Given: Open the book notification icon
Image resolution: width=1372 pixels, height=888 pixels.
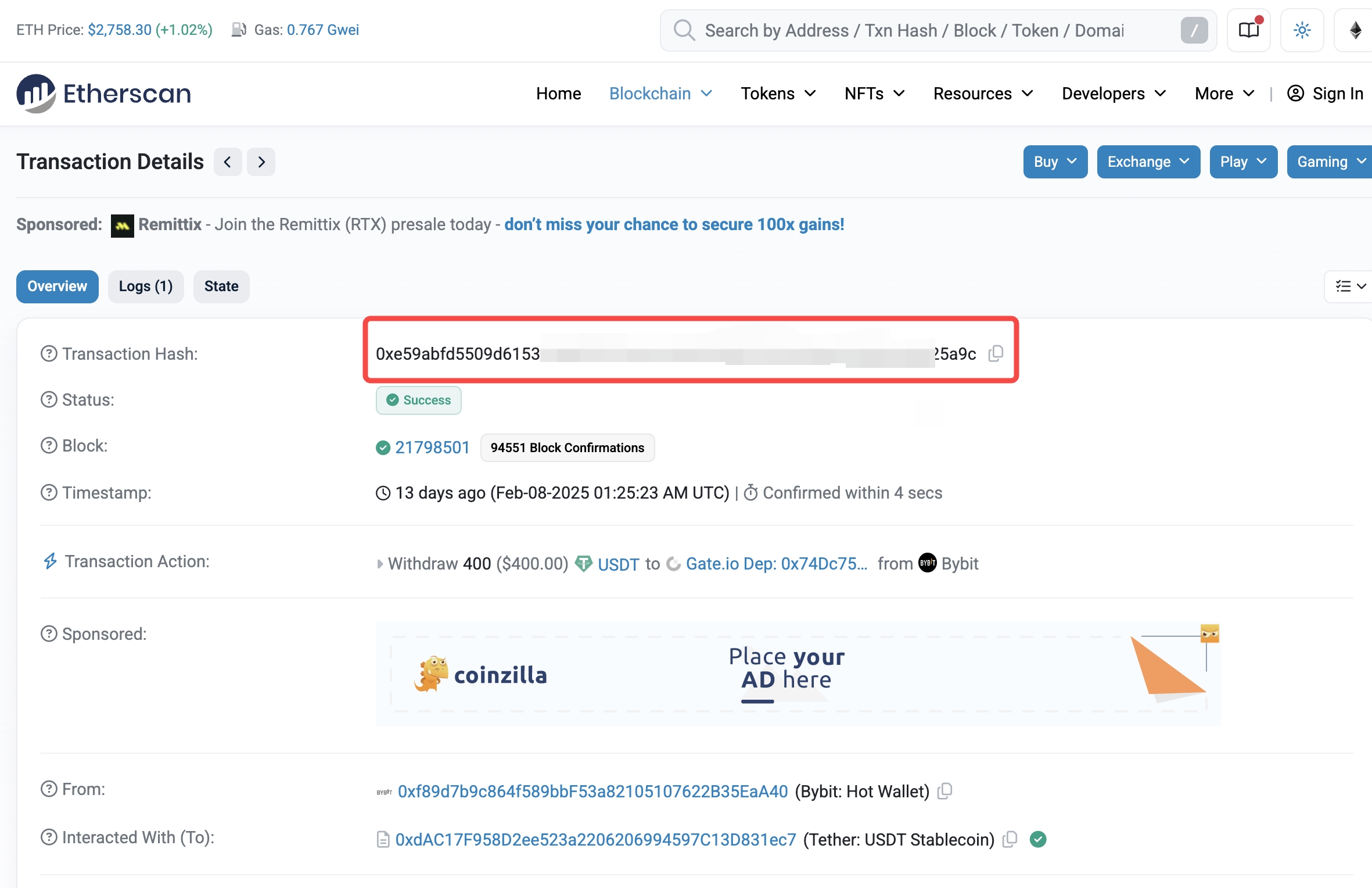Looking at the screenshot, I should tap(1248, 30).
